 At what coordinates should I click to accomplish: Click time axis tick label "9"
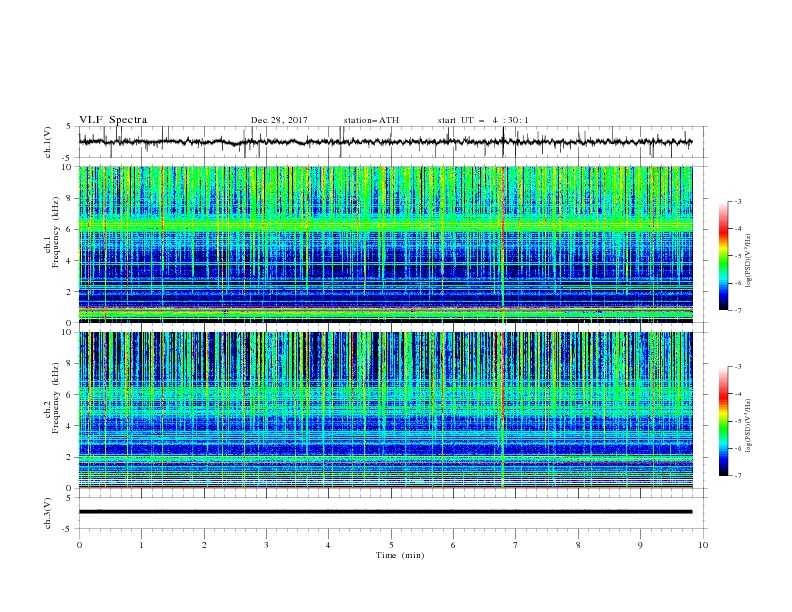click(640, 545)
